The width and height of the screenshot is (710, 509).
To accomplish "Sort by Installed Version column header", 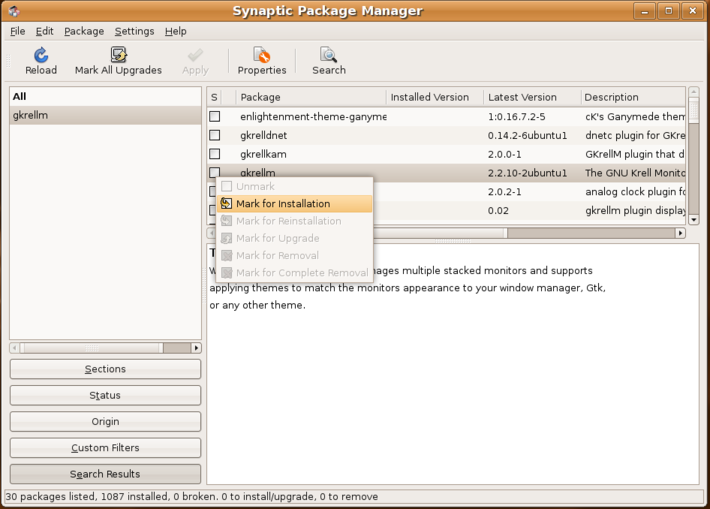I will (x=435, y=97).
